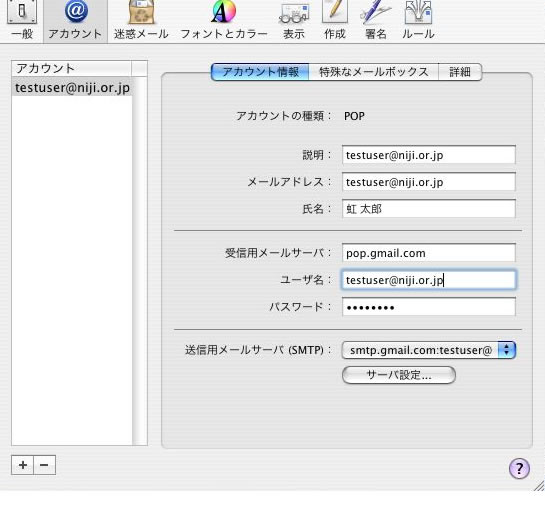Open the 一般 (General) preferences pane
545x525 pixels.
coord(22,21)
